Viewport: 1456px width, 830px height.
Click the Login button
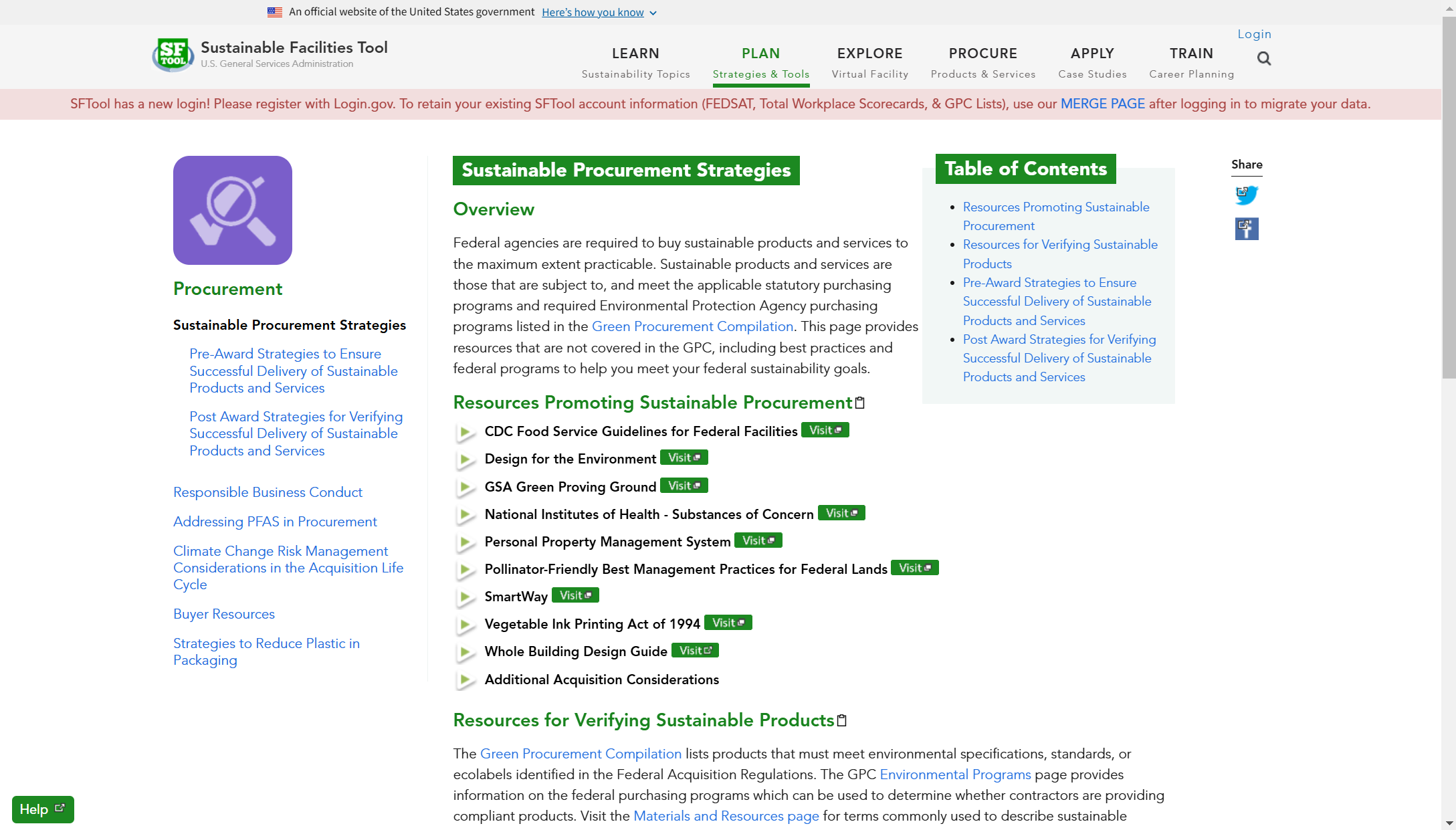pyautogui.click(x=1254, y=33)
